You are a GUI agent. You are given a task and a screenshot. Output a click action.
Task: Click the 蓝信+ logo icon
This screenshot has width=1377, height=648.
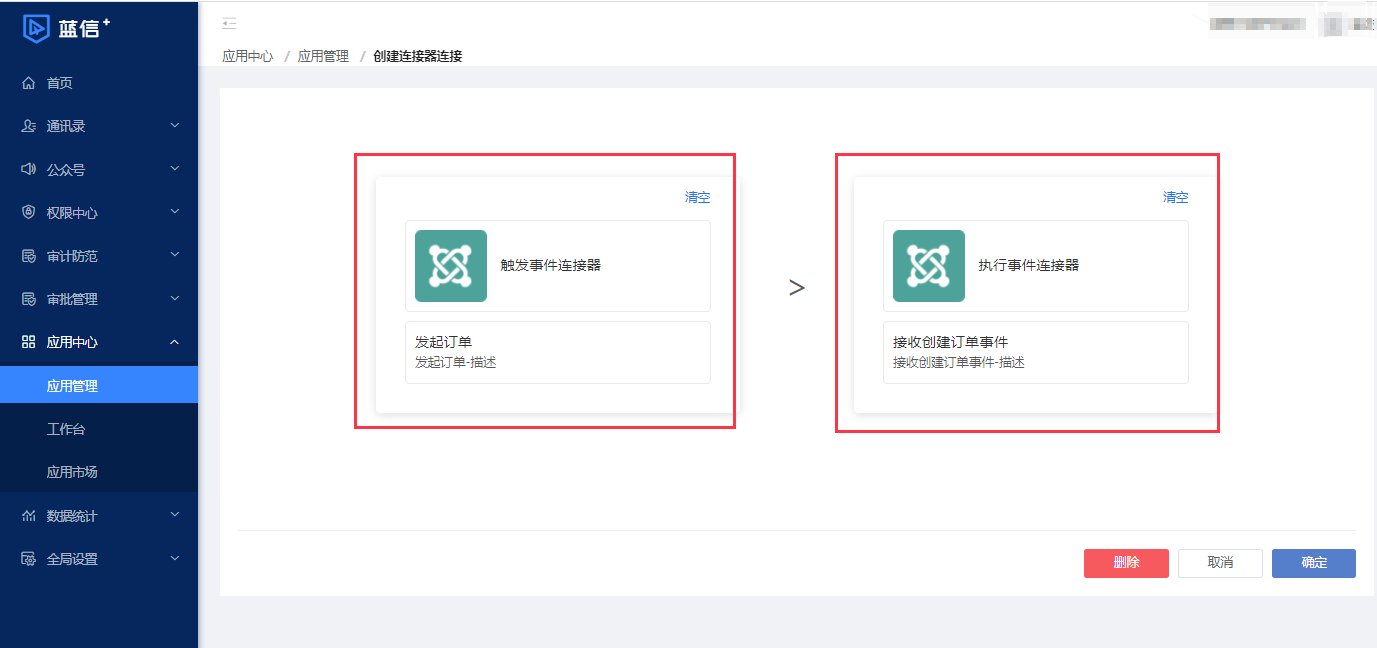pyautogui.click(x=36, y=29)
